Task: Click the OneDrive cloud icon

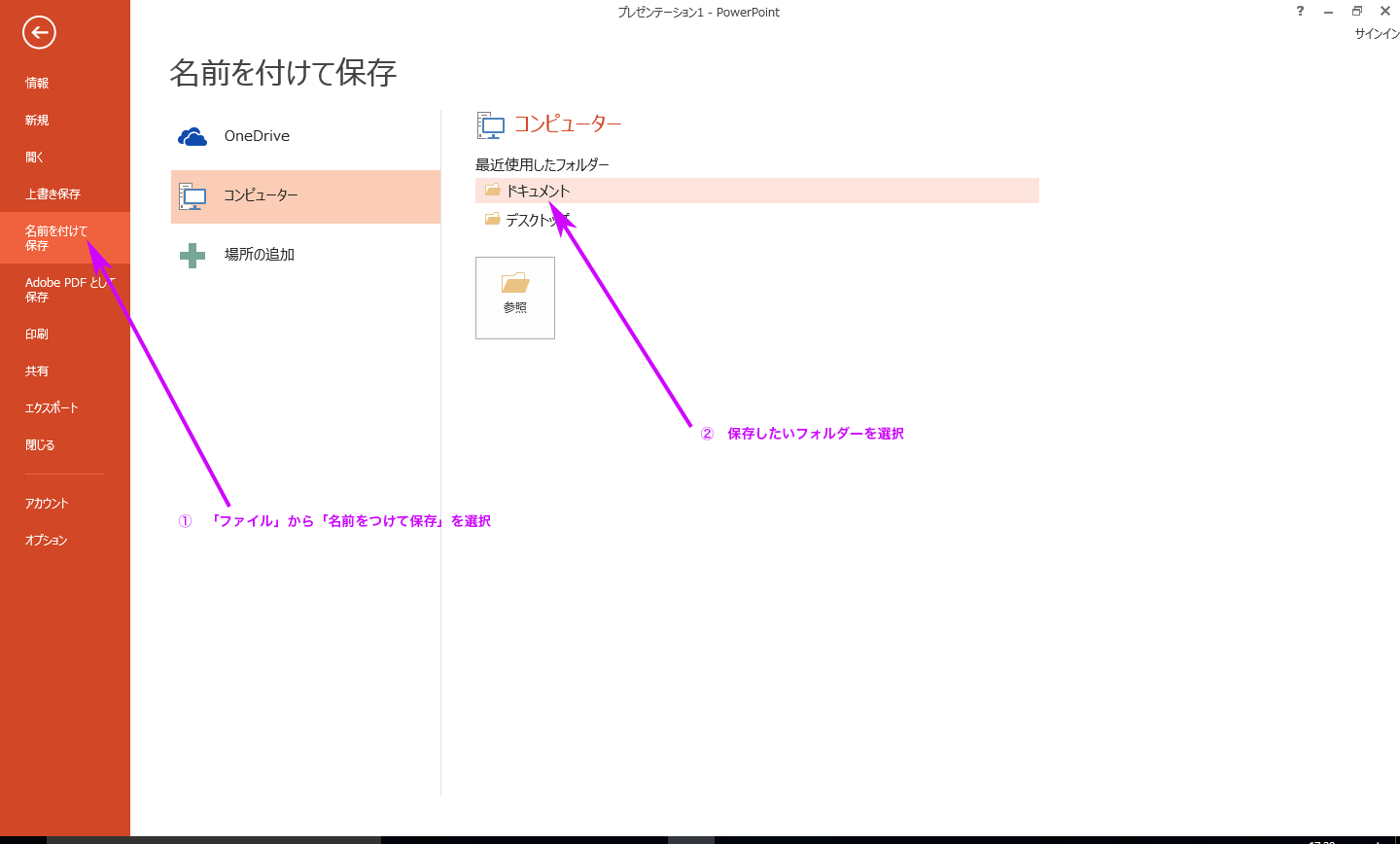Action: coord(192,137)
